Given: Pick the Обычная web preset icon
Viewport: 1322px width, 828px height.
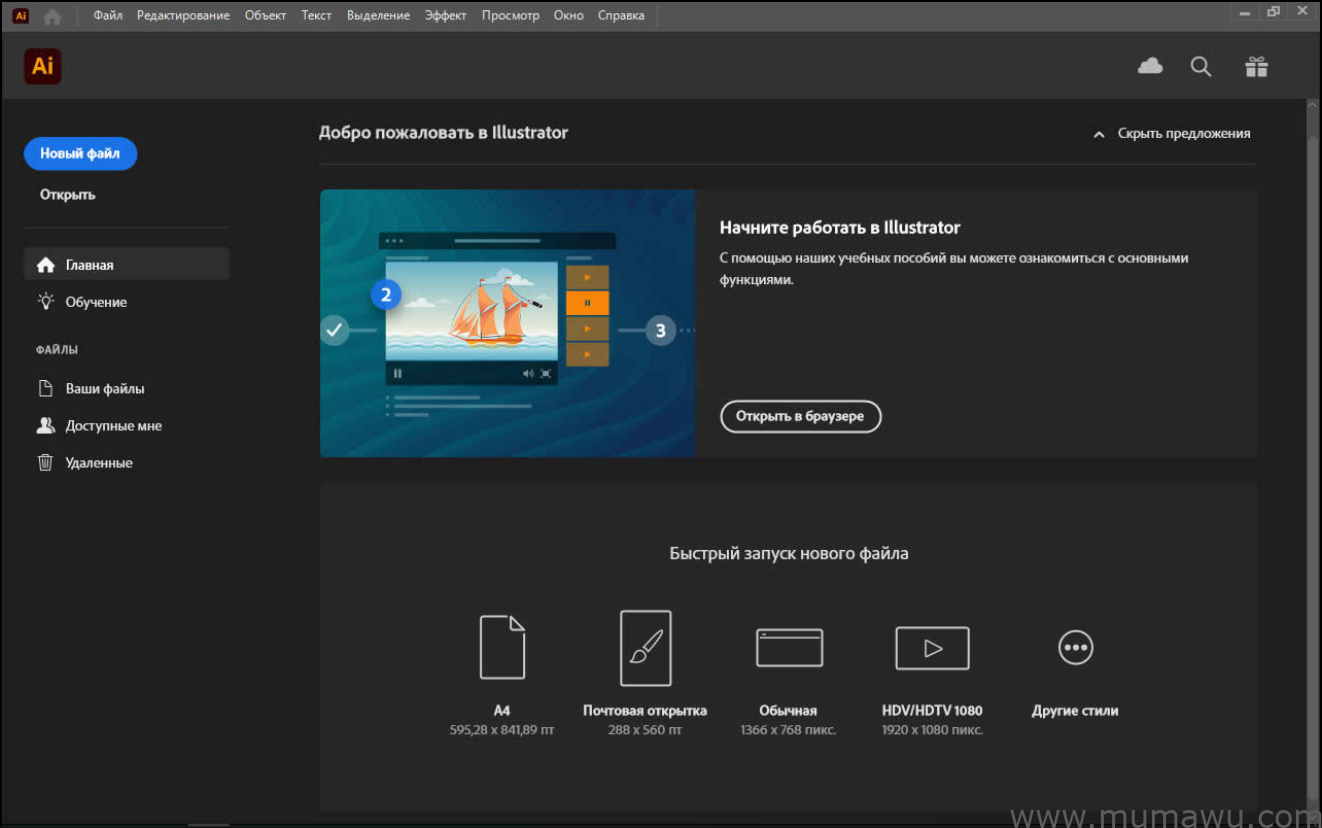Looking at the screenshot, I should (789, 648).
